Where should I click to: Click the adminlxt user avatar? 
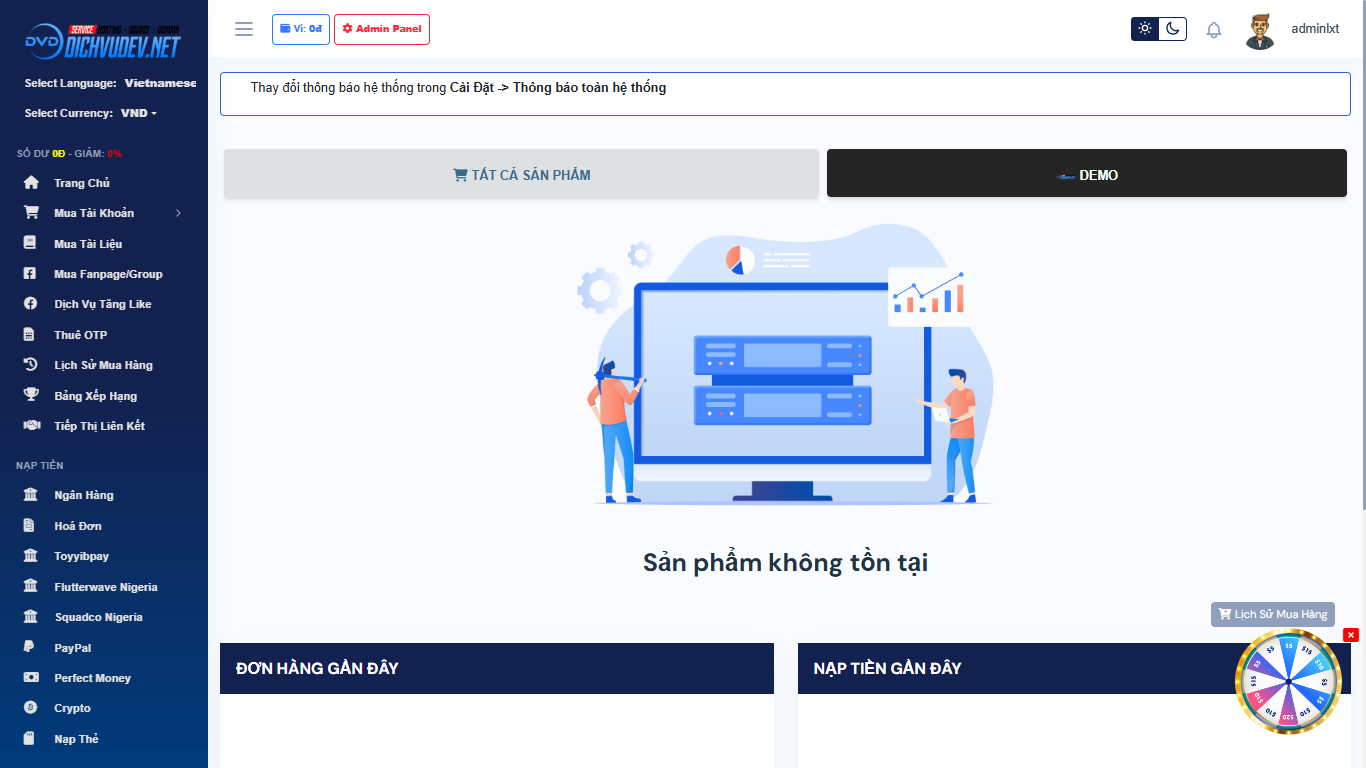click(x=1260, y=30)
